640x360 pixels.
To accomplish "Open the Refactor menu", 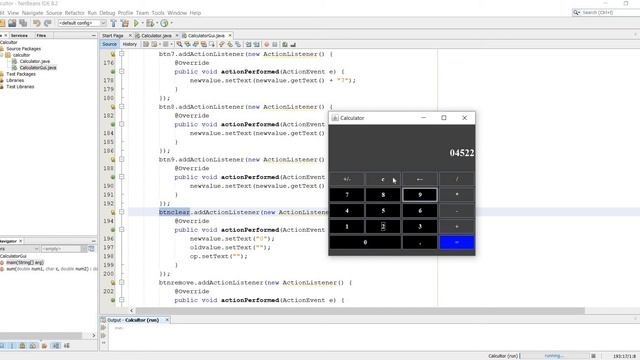I will [x=74, y=13].
